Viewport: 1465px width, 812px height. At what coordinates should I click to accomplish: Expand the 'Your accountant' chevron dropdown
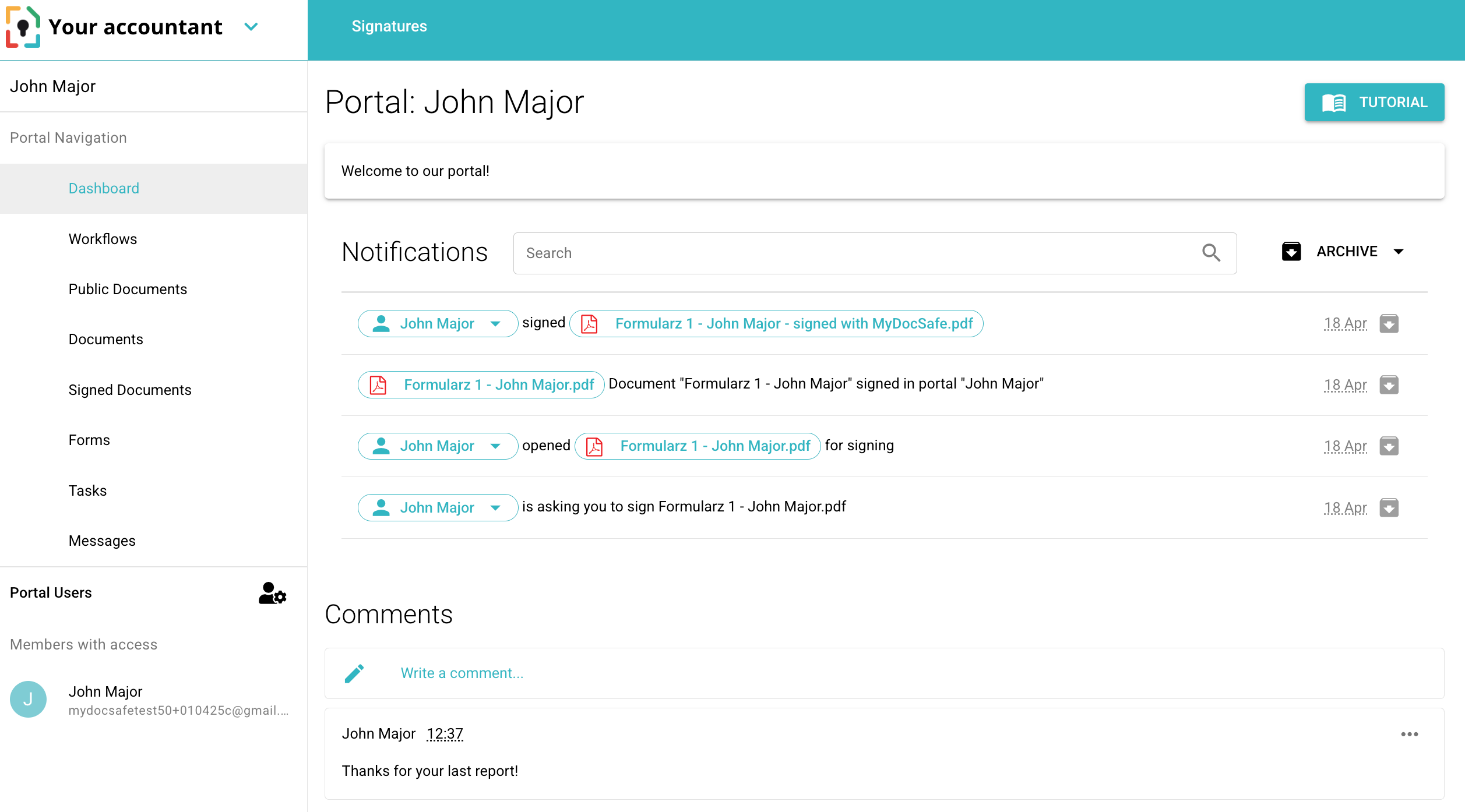(x=251, y=27)
